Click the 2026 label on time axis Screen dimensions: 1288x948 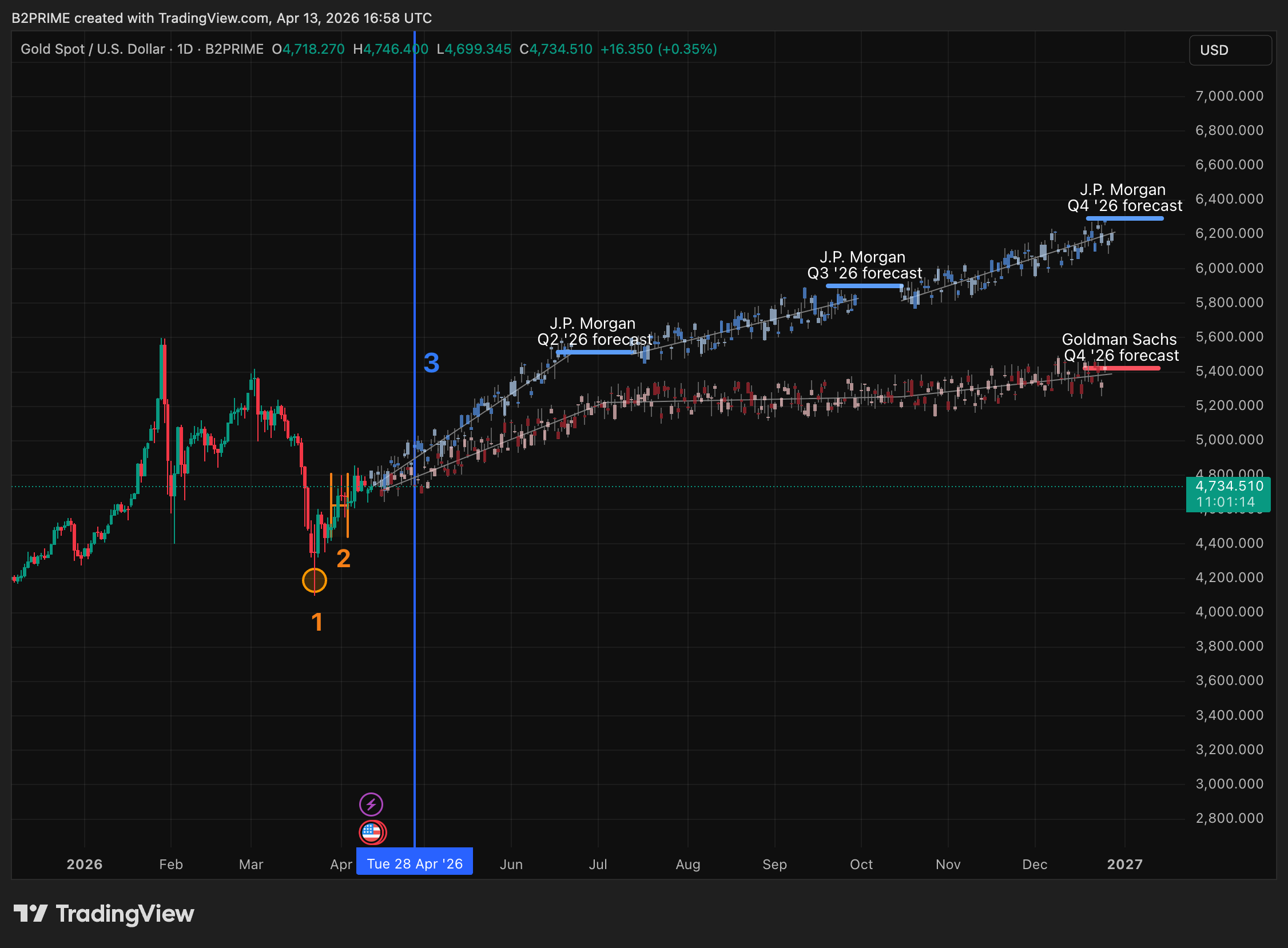click(85, 864)
